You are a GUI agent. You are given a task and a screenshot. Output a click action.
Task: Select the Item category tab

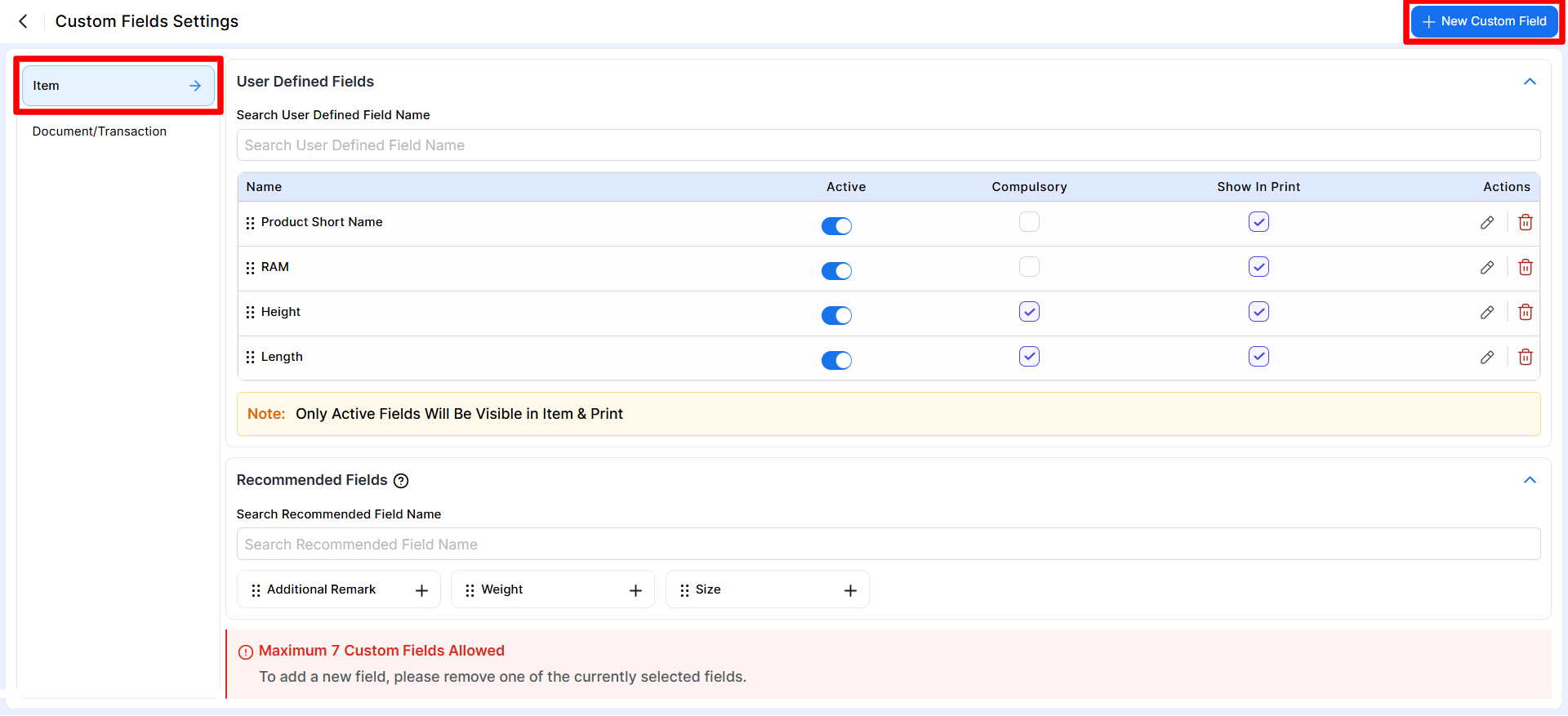tap(118, 86)
